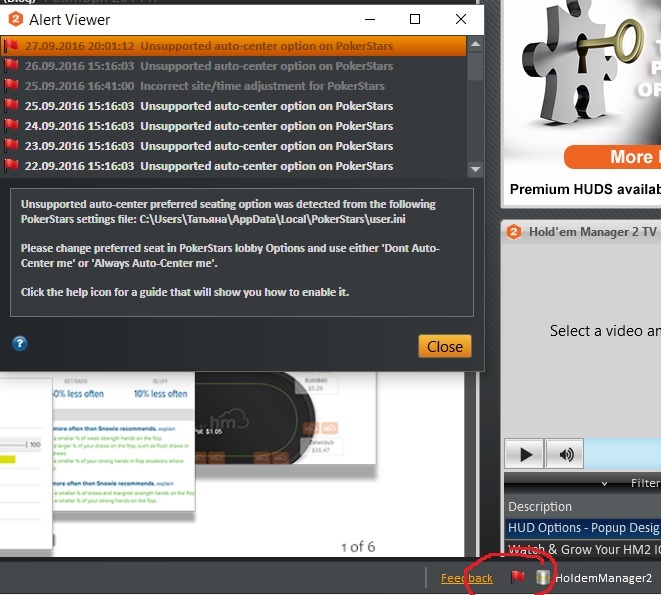
Task: Click the alert list scrollbar thumb
Action: click(475, 65)
